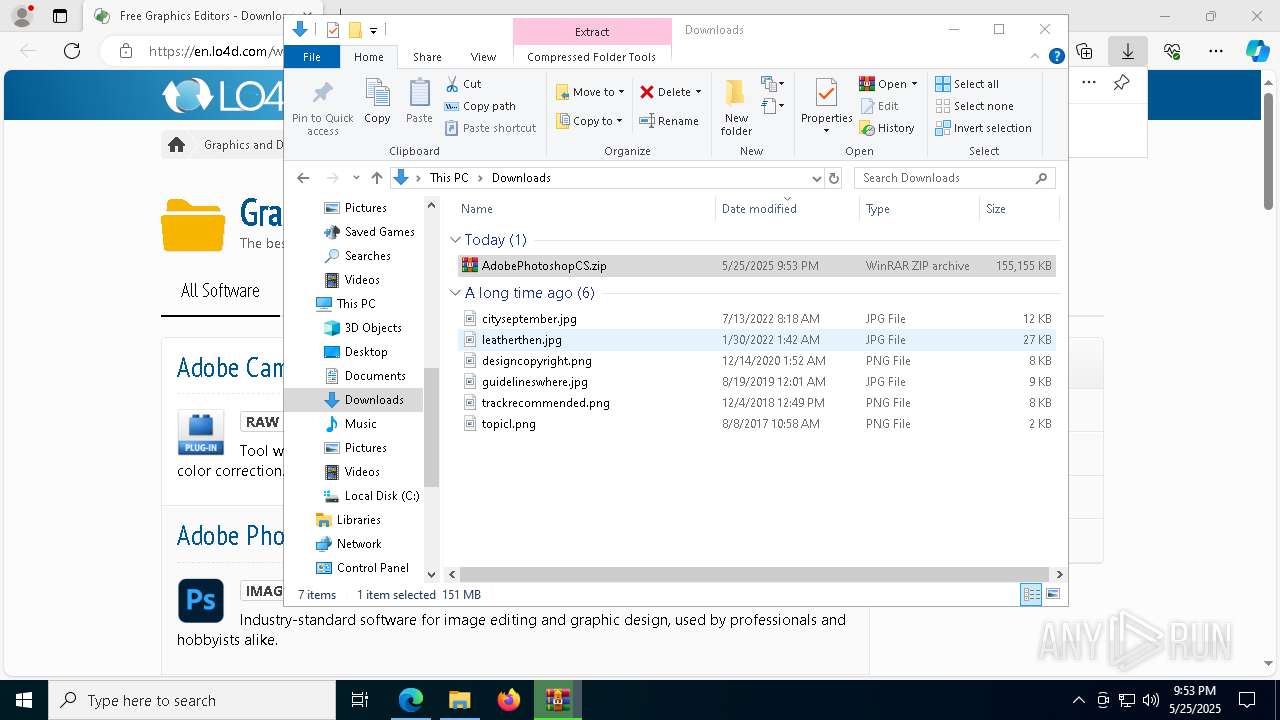Open Local Disk (C:) in navigation pane
The width and height of the screenshot is (1280, 720).
pyautogui.click(x=372, y=496)
